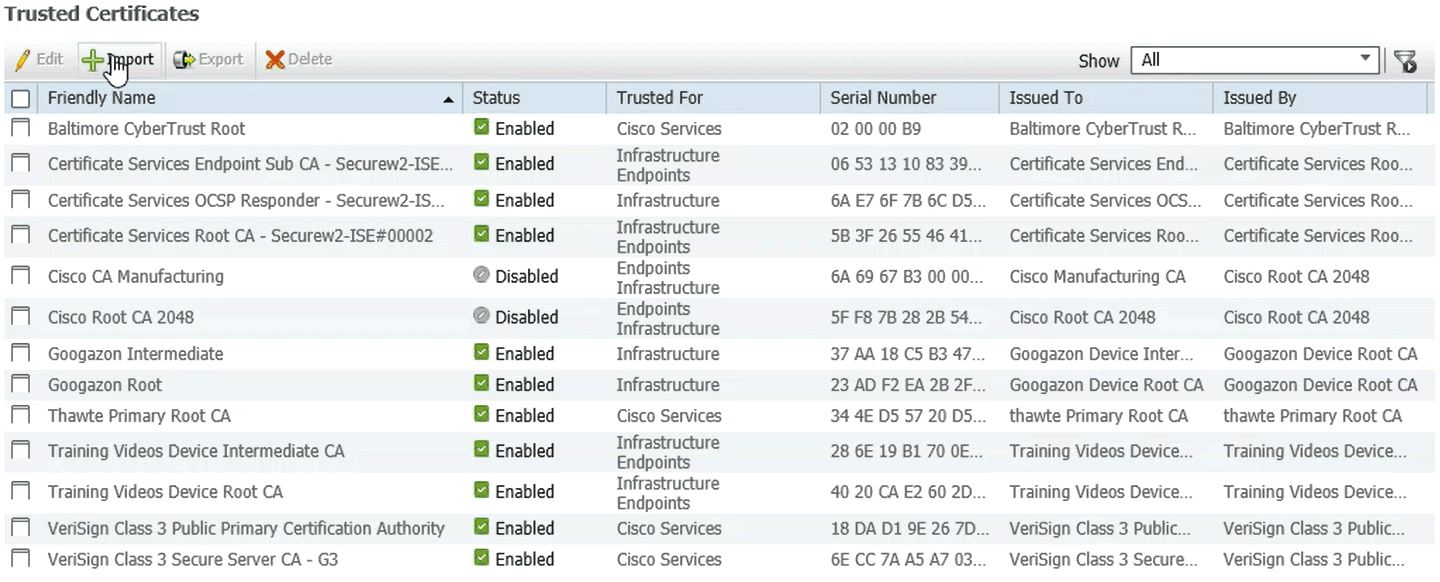Click Enabled status icon for Baltimore CyberTrust Root
This screenshot has height=582, width=1440.
(x=481, y=128)
